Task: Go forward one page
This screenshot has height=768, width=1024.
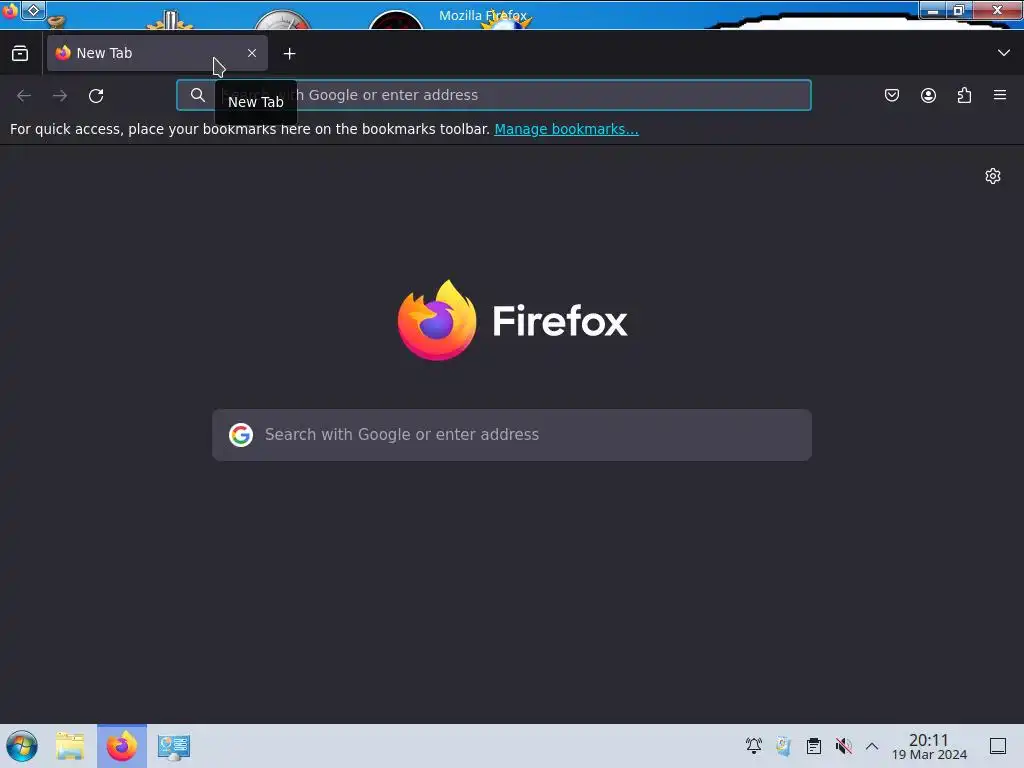Action: 60,95
